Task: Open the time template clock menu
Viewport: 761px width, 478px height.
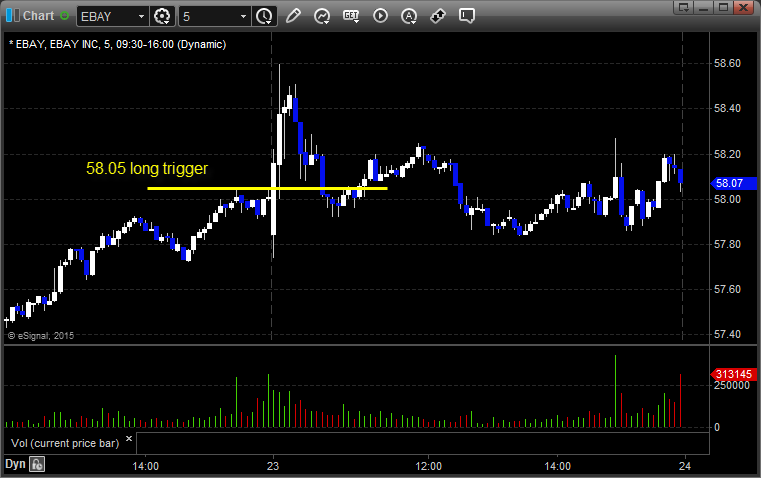Action: [x=264, y=16]
